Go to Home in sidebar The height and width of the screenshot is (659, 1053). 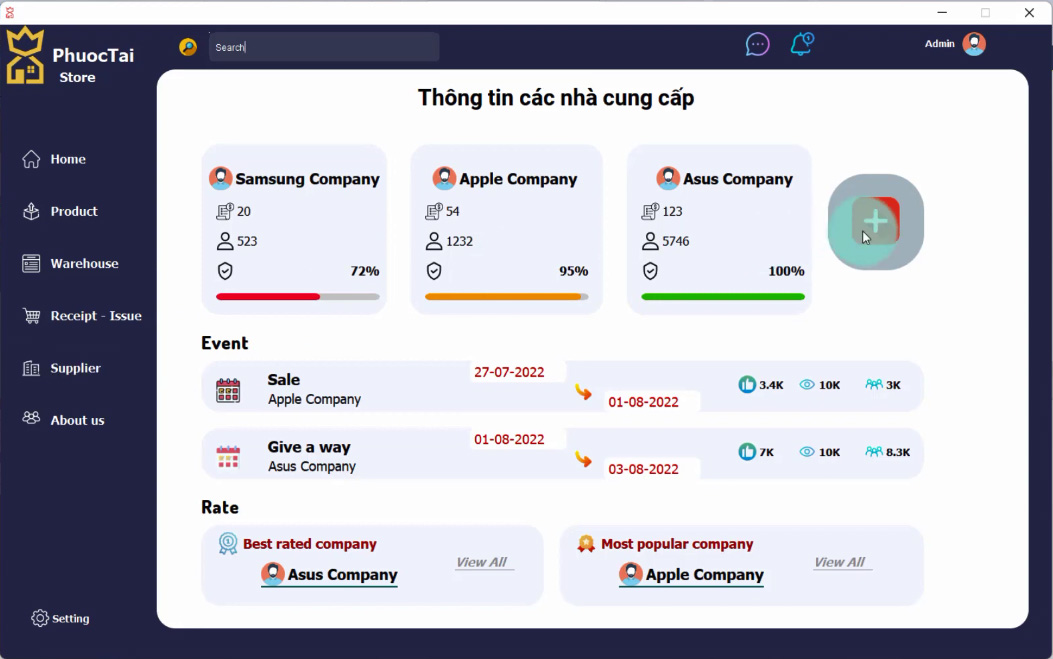[68, 159]
